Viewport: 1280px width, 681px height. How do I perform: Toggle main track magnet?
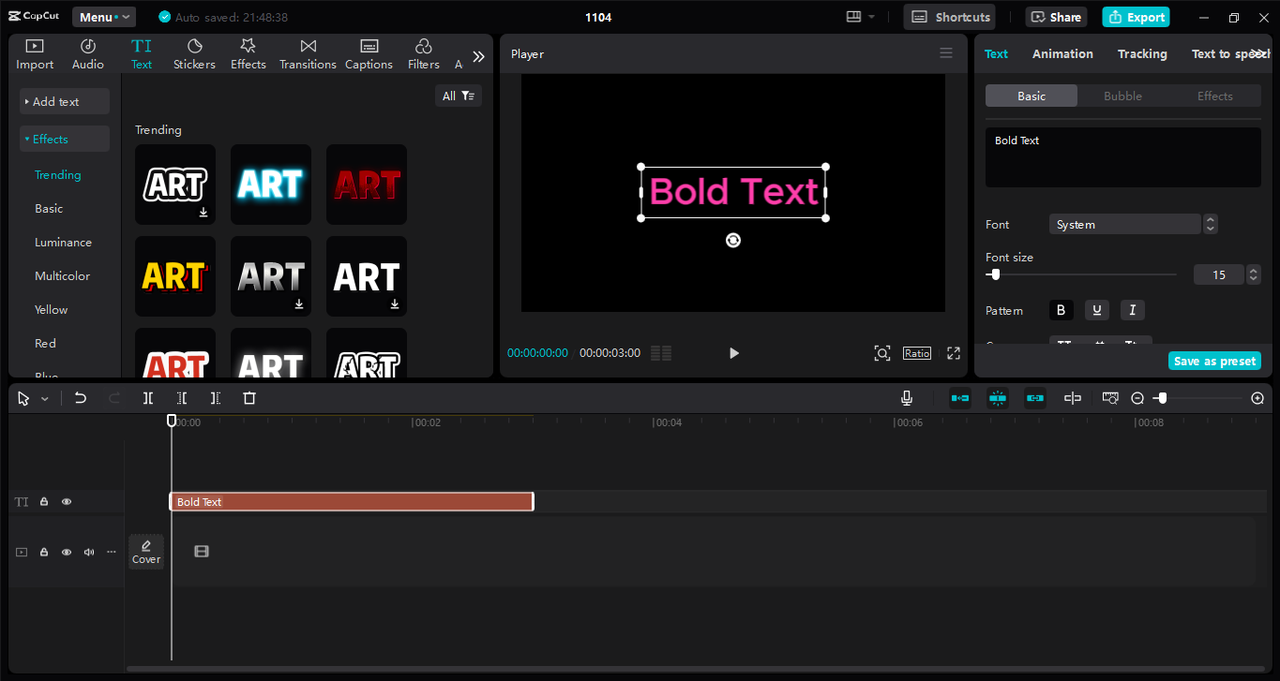pyautogui.click(x=960, y=398)
